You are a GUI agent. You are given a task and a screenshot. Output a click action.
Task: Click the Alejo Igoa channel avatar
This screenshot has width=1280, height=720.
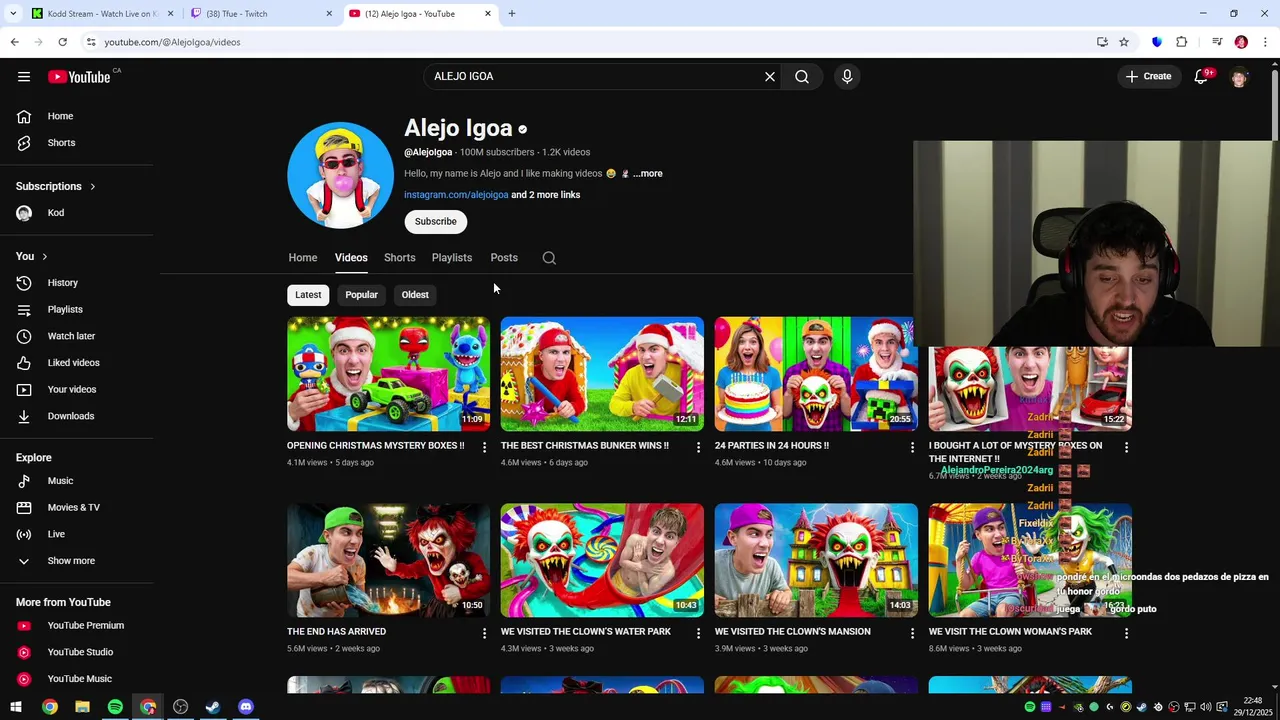(x=340, y=175)
